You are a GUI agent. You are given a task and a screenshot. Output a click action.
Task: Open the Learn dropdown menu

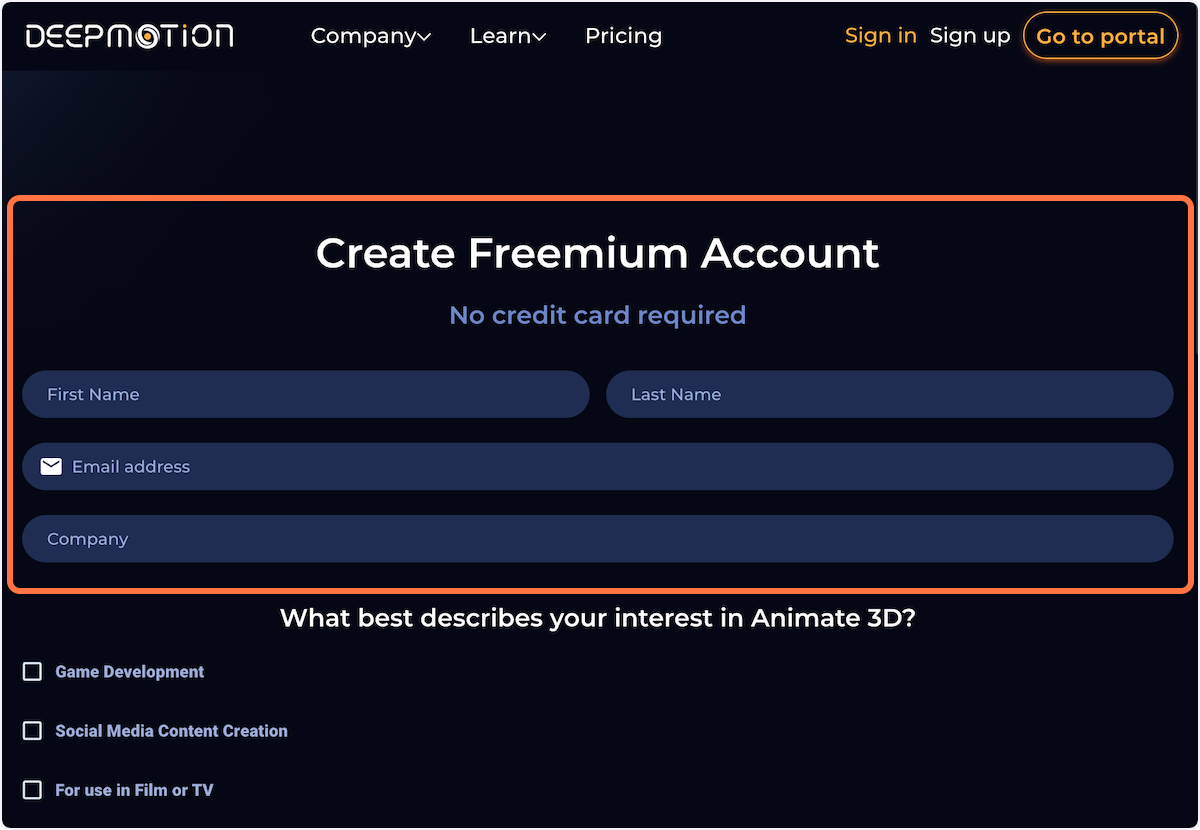point(499,35)
